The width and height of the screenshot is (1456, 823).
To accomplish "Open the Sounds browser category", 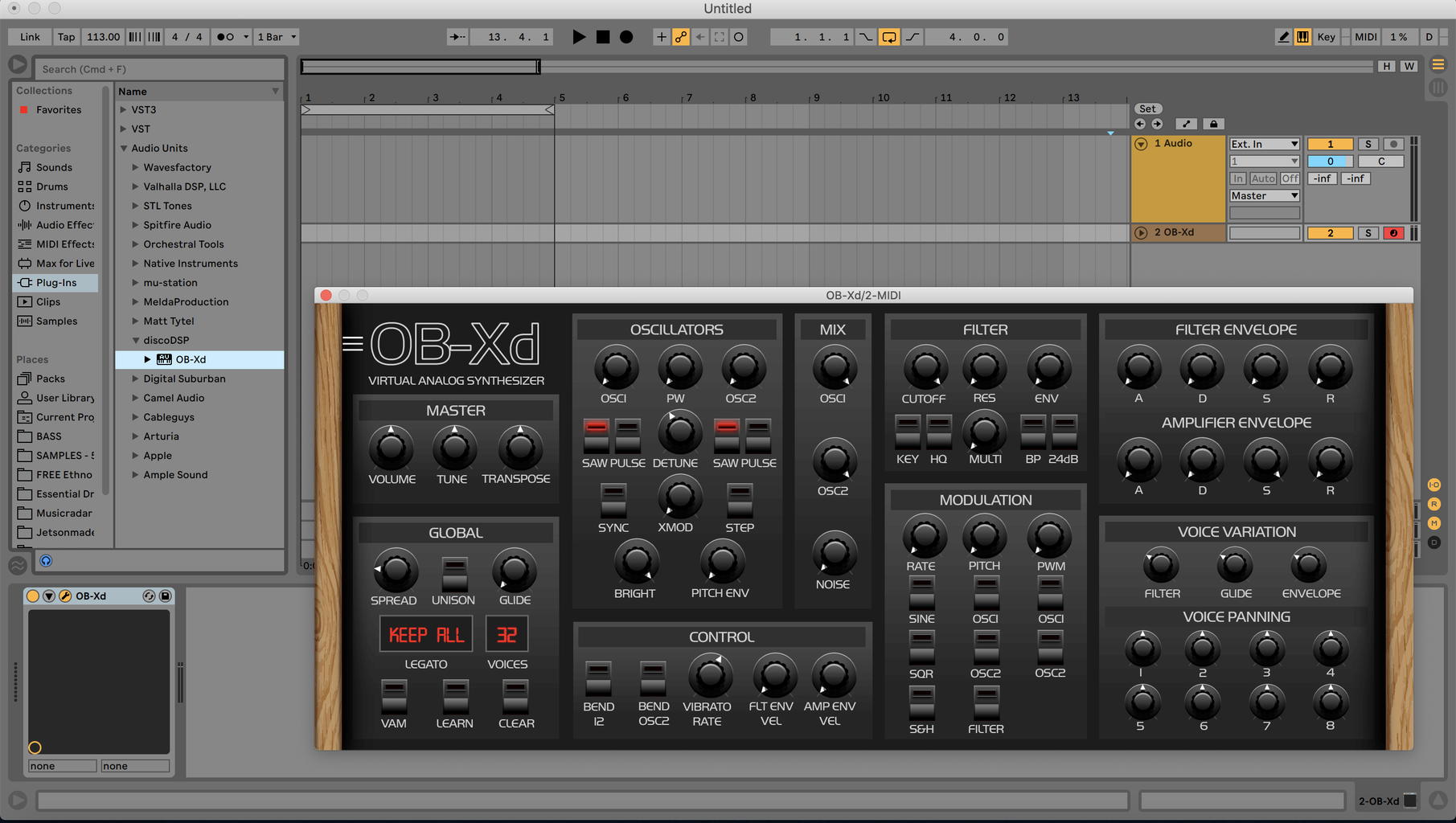I will coord(54,167).
